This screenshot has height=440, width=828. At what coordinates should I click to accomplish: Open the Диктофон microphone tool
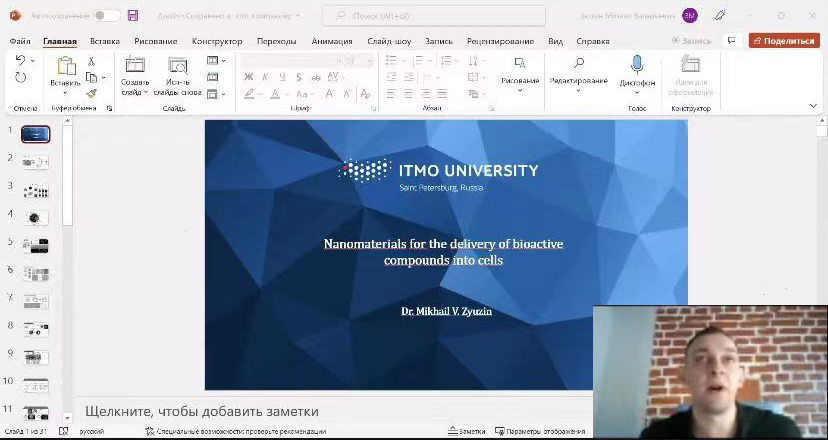(637, 66)
